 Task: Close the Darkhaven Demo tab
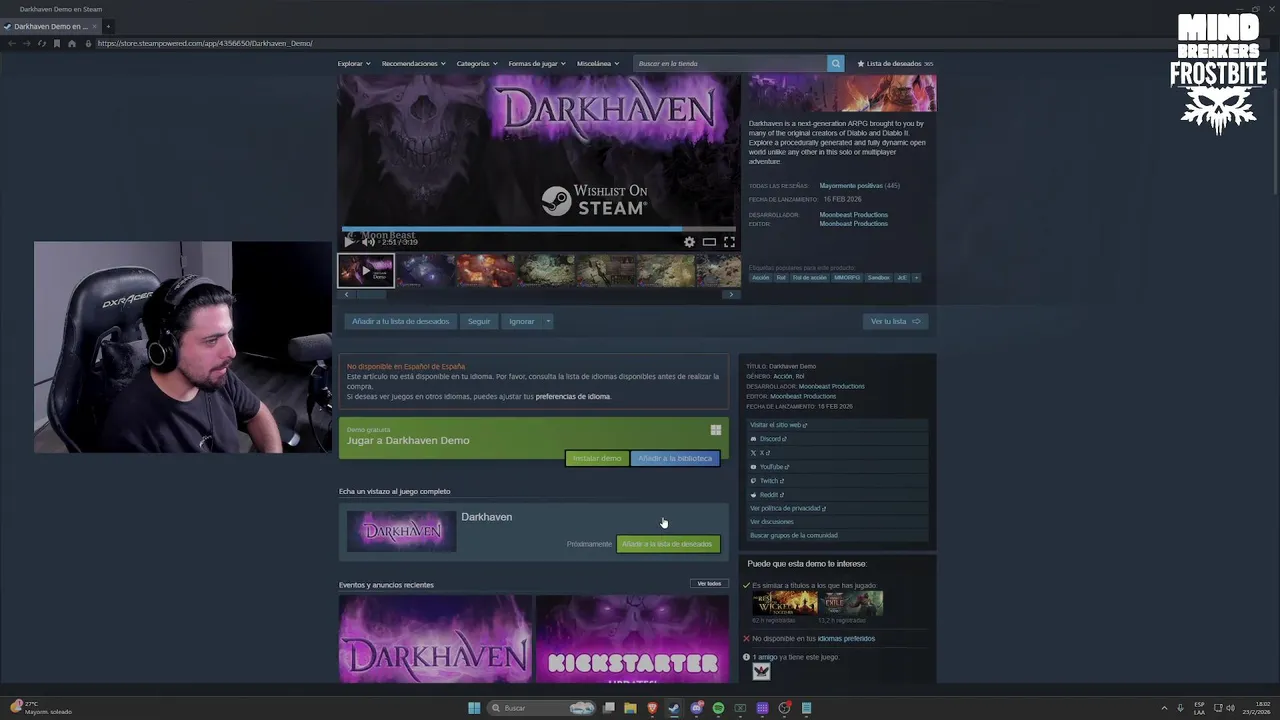pos(94,26)
